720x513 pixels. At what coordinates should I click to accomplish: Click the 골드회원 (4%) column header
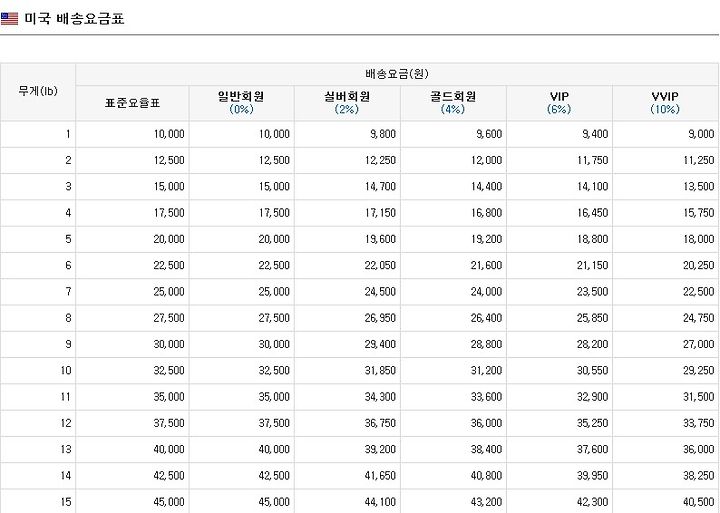453,103
